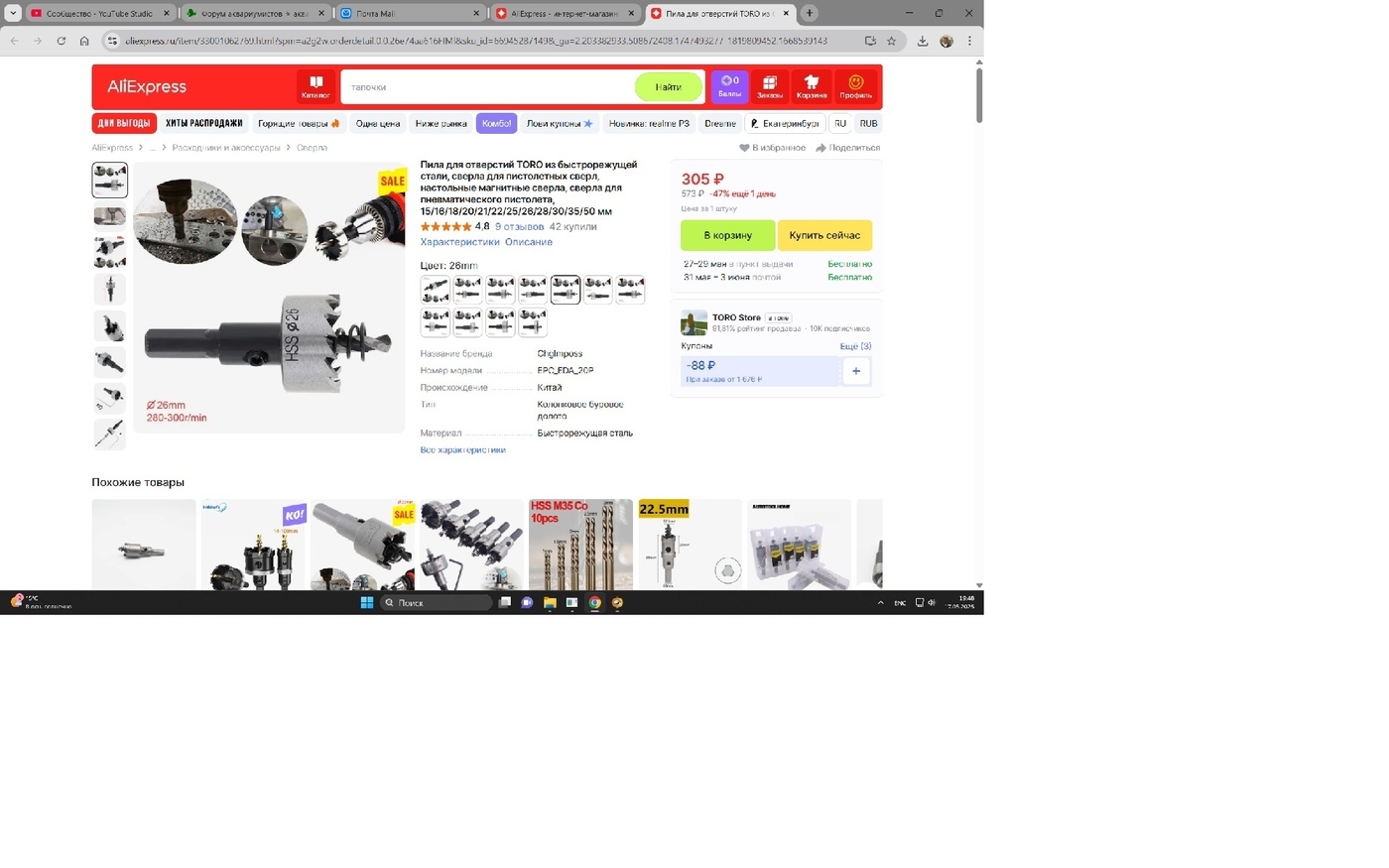Screen dimensions: 1389x868
Task: Click the Windows taskbar Поиск search box
Action: coord(437,602)
